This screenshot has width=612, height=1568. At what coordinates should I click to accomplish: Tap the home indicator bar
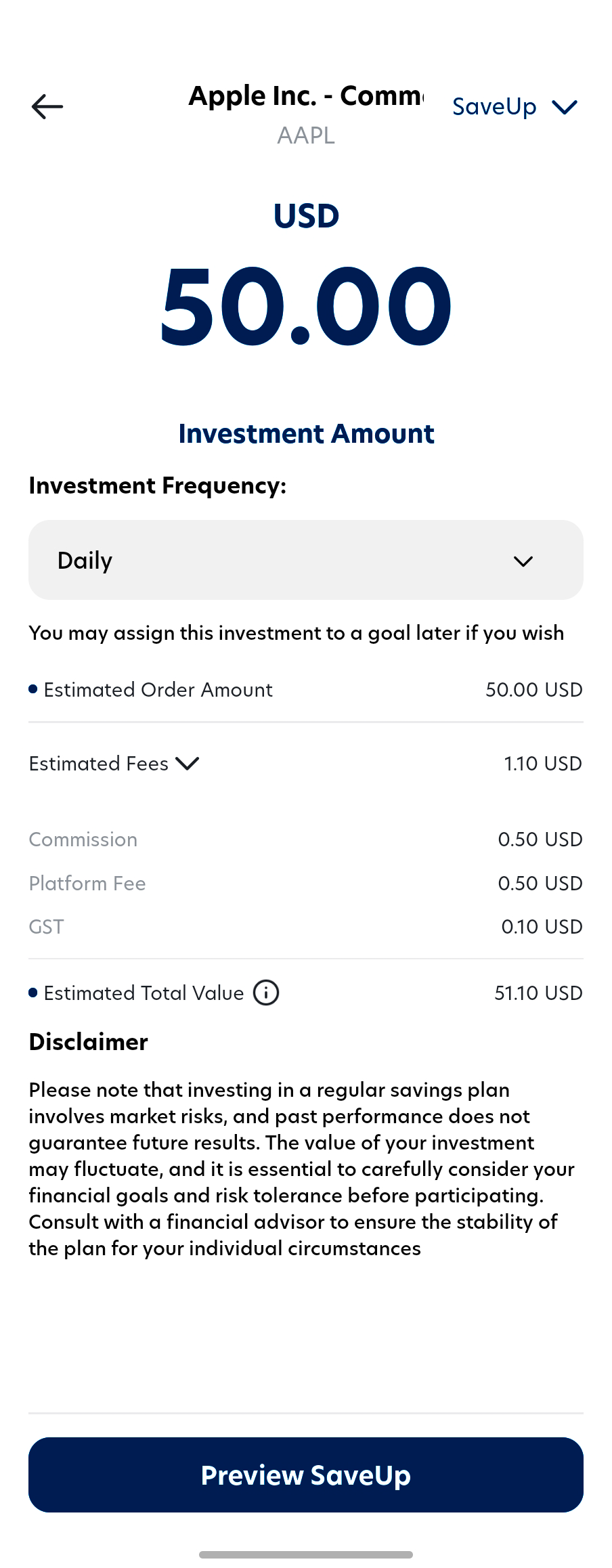[x=306, y=1554]
